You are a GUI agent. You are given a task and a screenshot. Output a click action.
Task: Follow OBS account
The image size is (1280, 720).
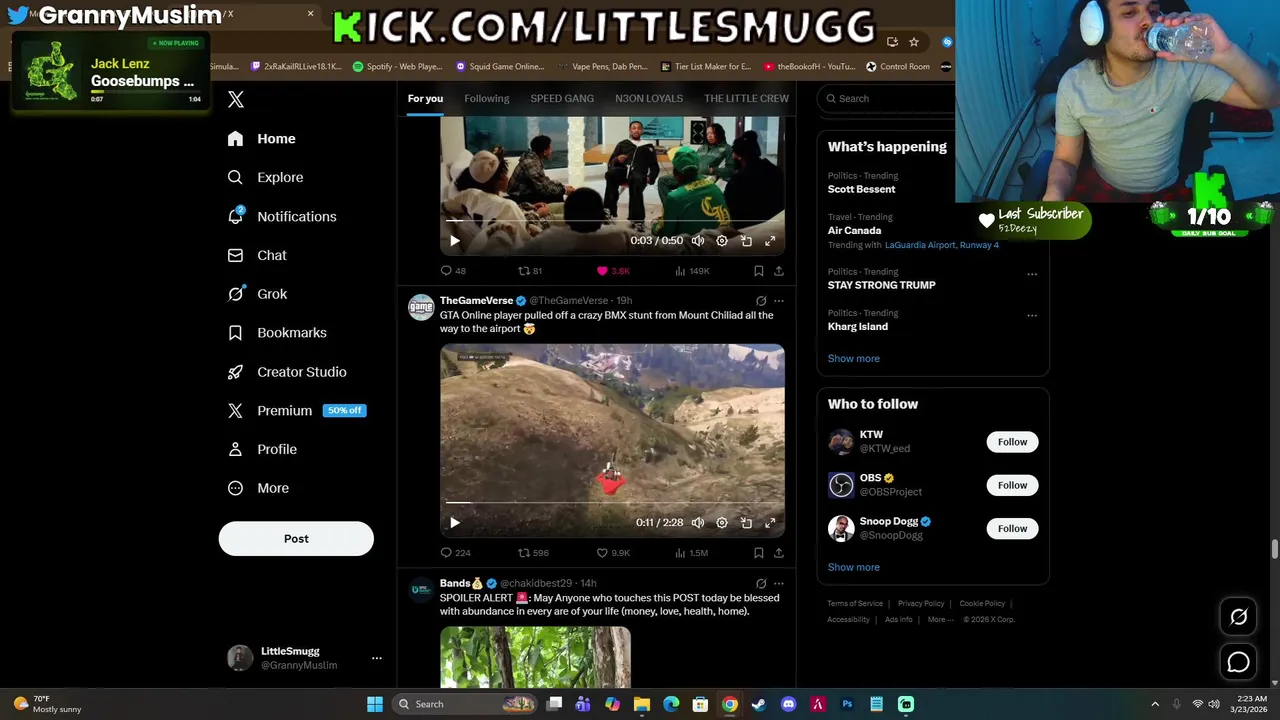[x=1012, y=486]
